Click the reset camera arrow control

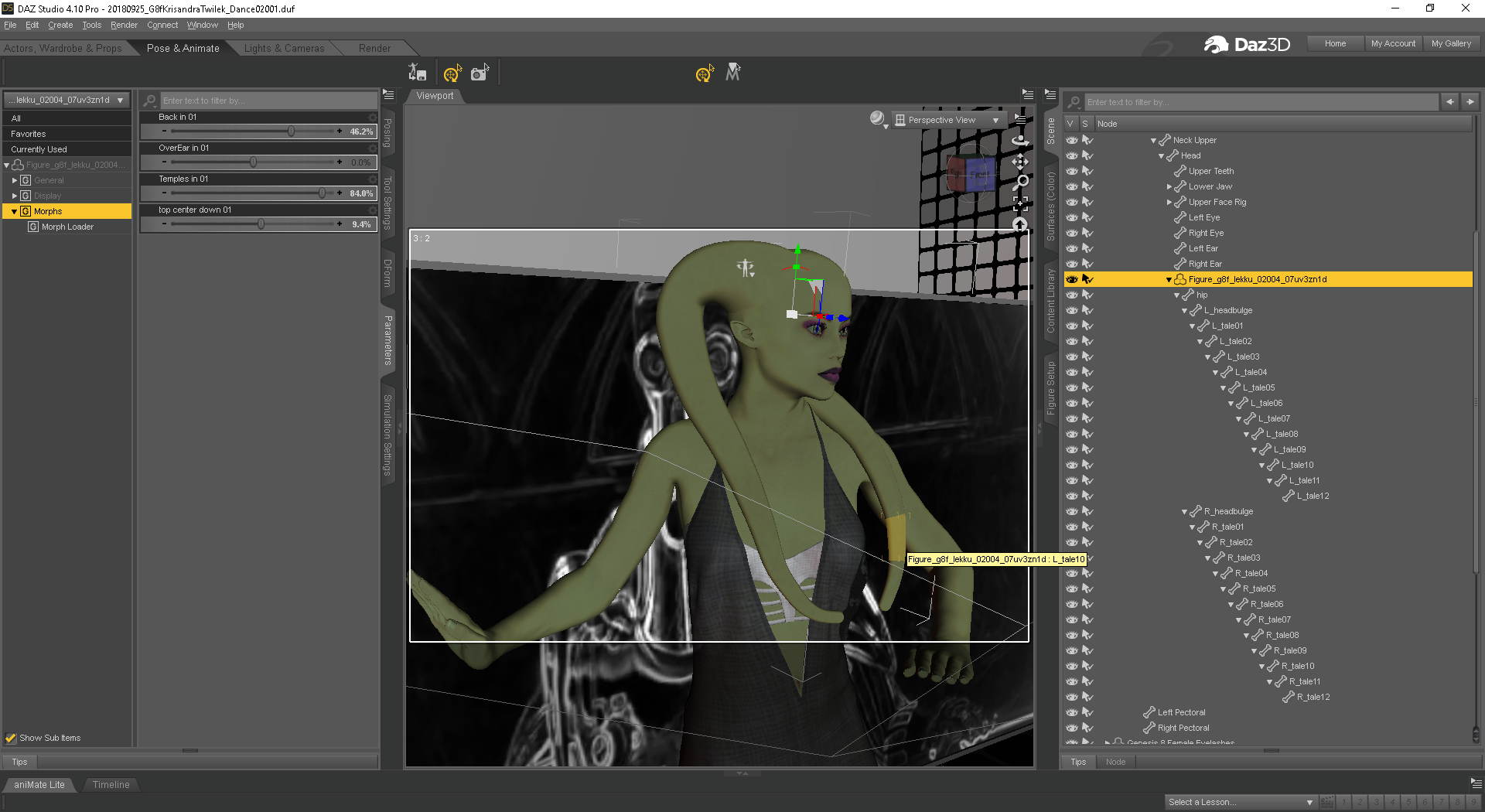1020,224
